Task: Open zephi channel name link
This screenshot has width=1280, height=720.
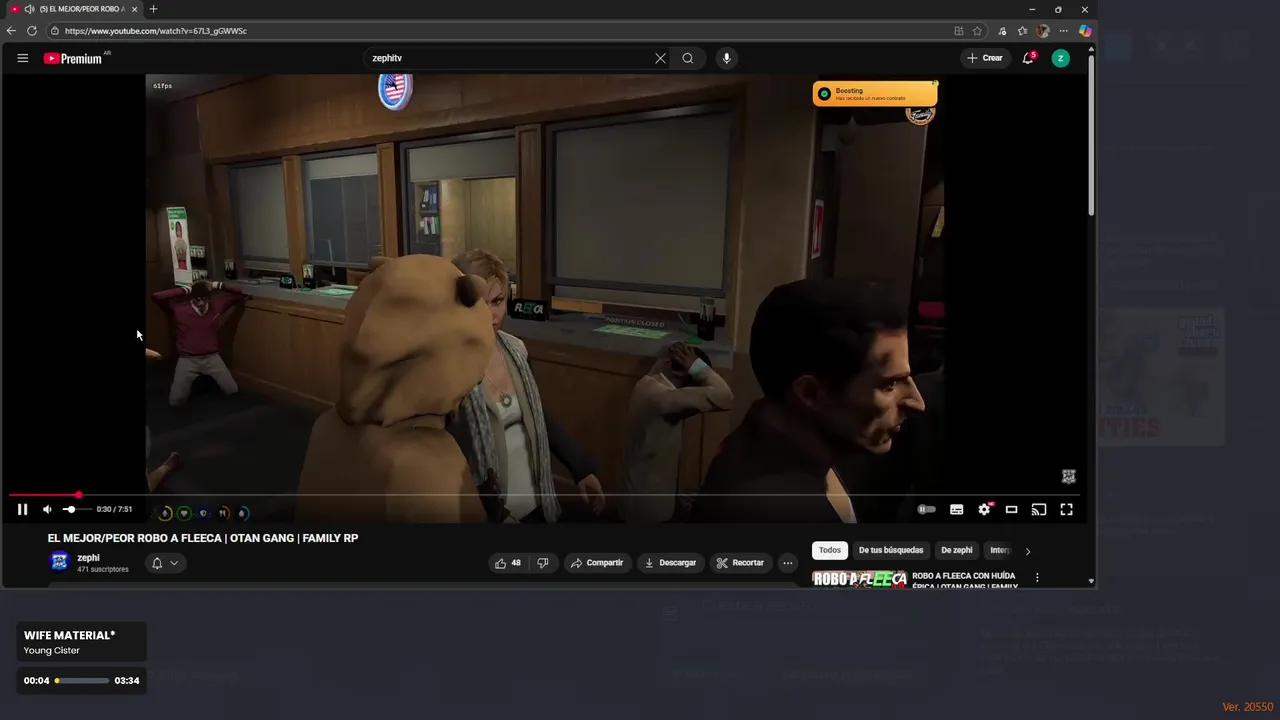Action: 88,558
